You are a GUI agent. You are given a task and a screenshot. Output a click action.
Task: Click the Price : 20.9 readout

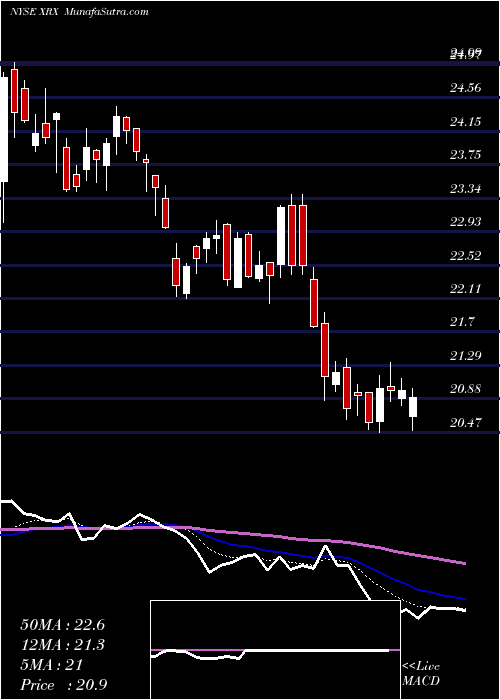point(63,684)
